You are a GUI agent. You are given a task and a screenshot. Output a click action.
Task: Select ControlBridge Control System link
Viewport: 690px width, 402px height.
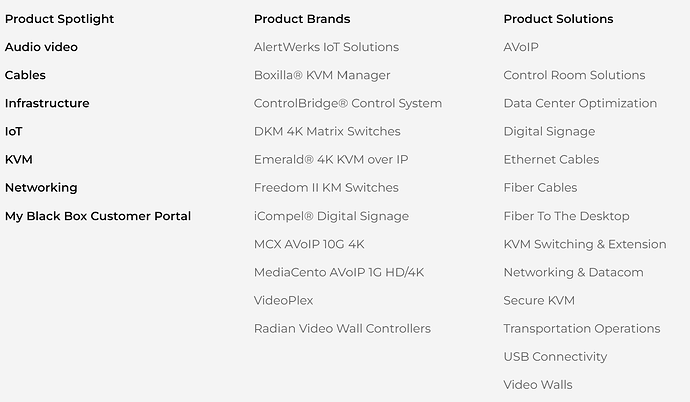[x=348, y=103]
